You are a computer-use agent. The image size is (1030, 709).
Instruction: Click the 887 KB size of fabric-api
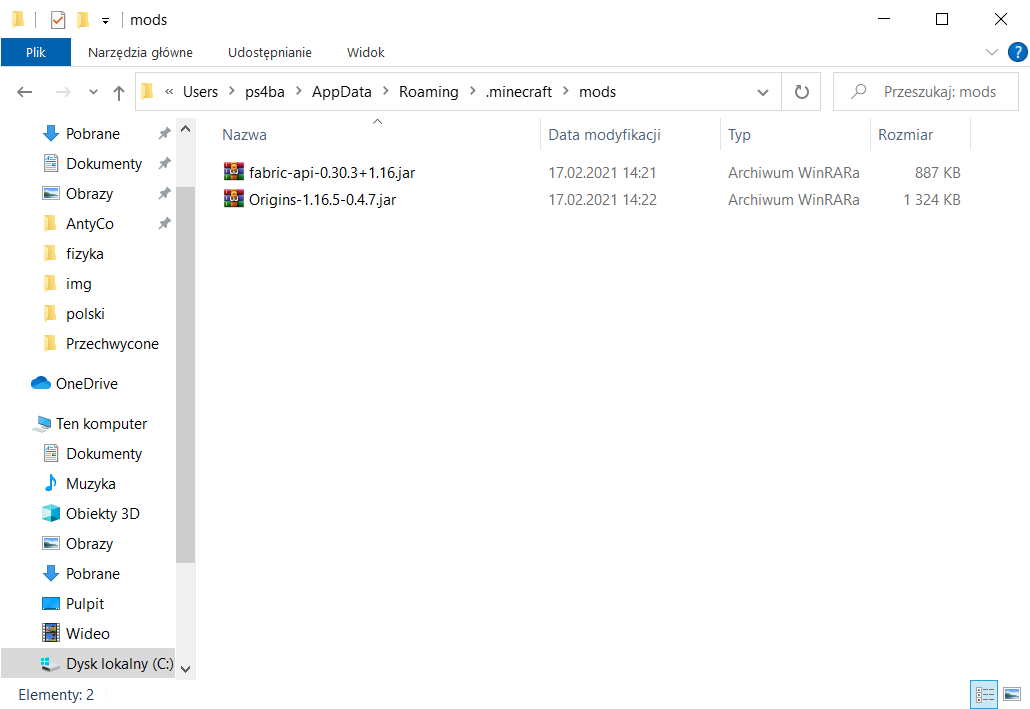pos(937,172)
